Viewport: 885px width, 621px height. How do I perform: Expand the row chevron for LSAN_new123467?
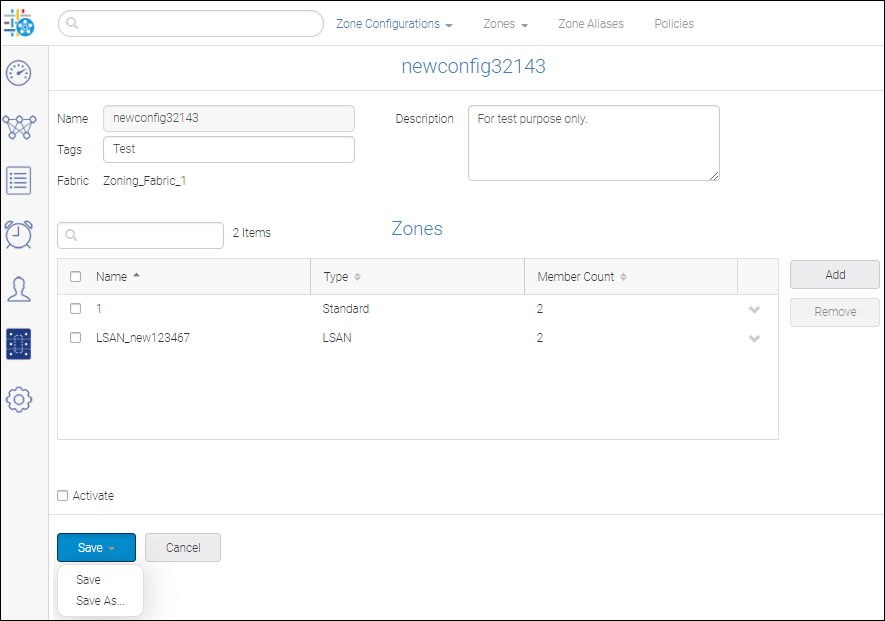coord(754,339)
